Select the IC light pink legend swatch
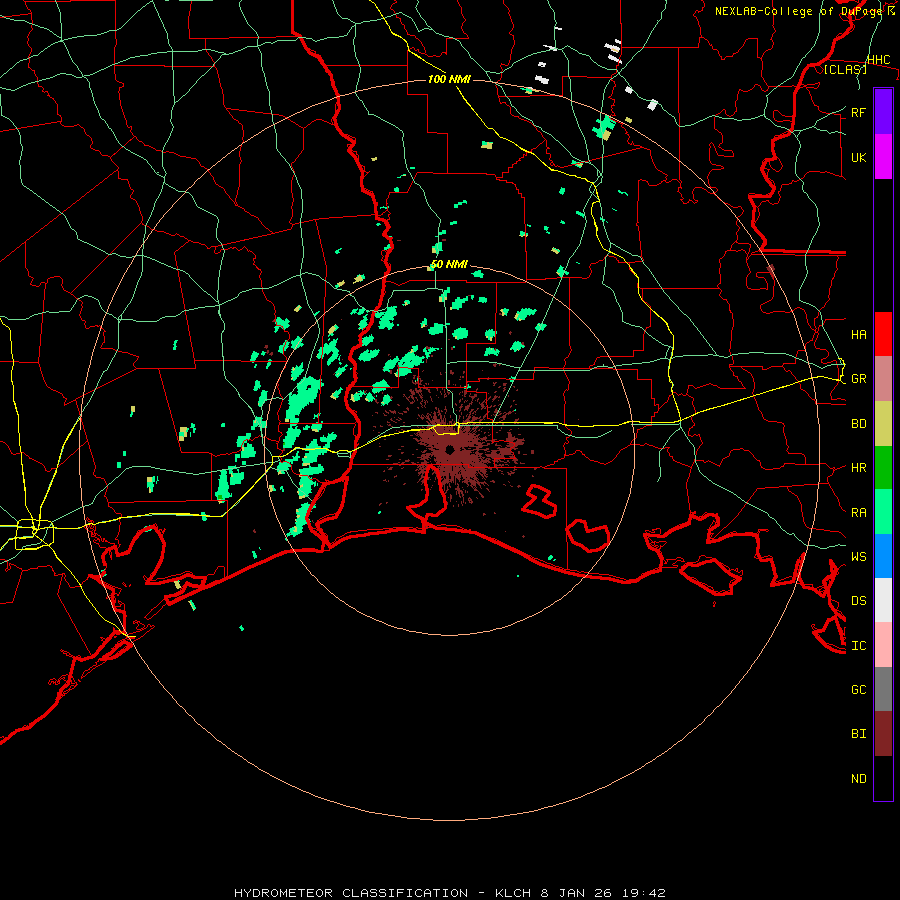Viewport: 900px width, 900px height. (x=883, y=645)
